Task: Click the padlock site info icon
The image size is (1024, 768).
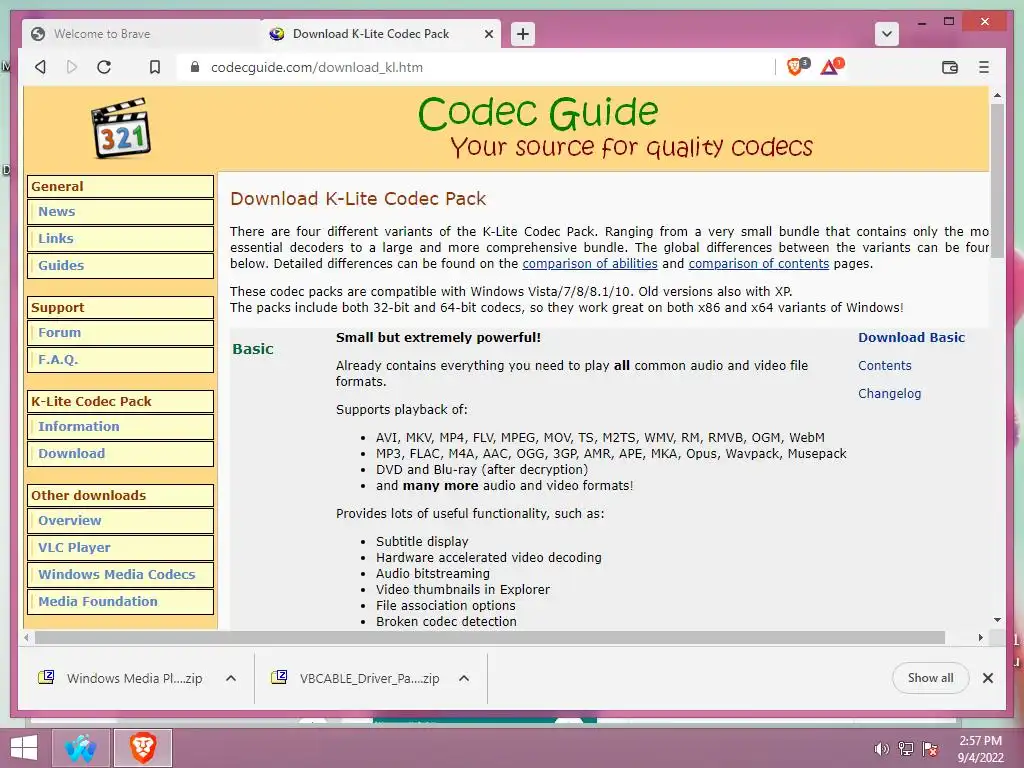Action: 195,67
